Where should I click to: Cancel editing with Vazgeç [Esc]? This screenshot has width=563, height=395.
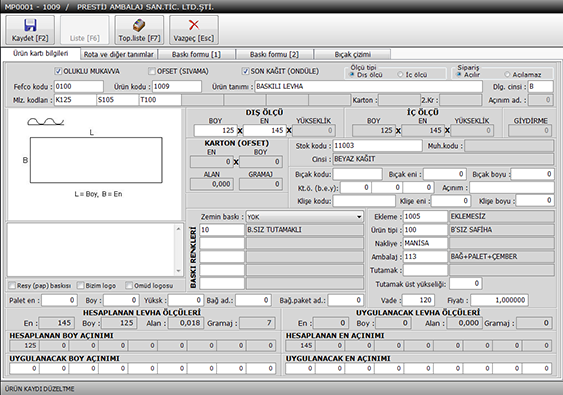[x=194, y=30]
